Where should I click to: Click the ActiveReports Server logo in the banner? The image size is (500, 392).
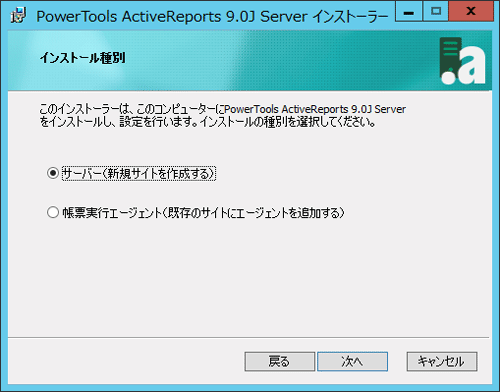click(462, 60)
